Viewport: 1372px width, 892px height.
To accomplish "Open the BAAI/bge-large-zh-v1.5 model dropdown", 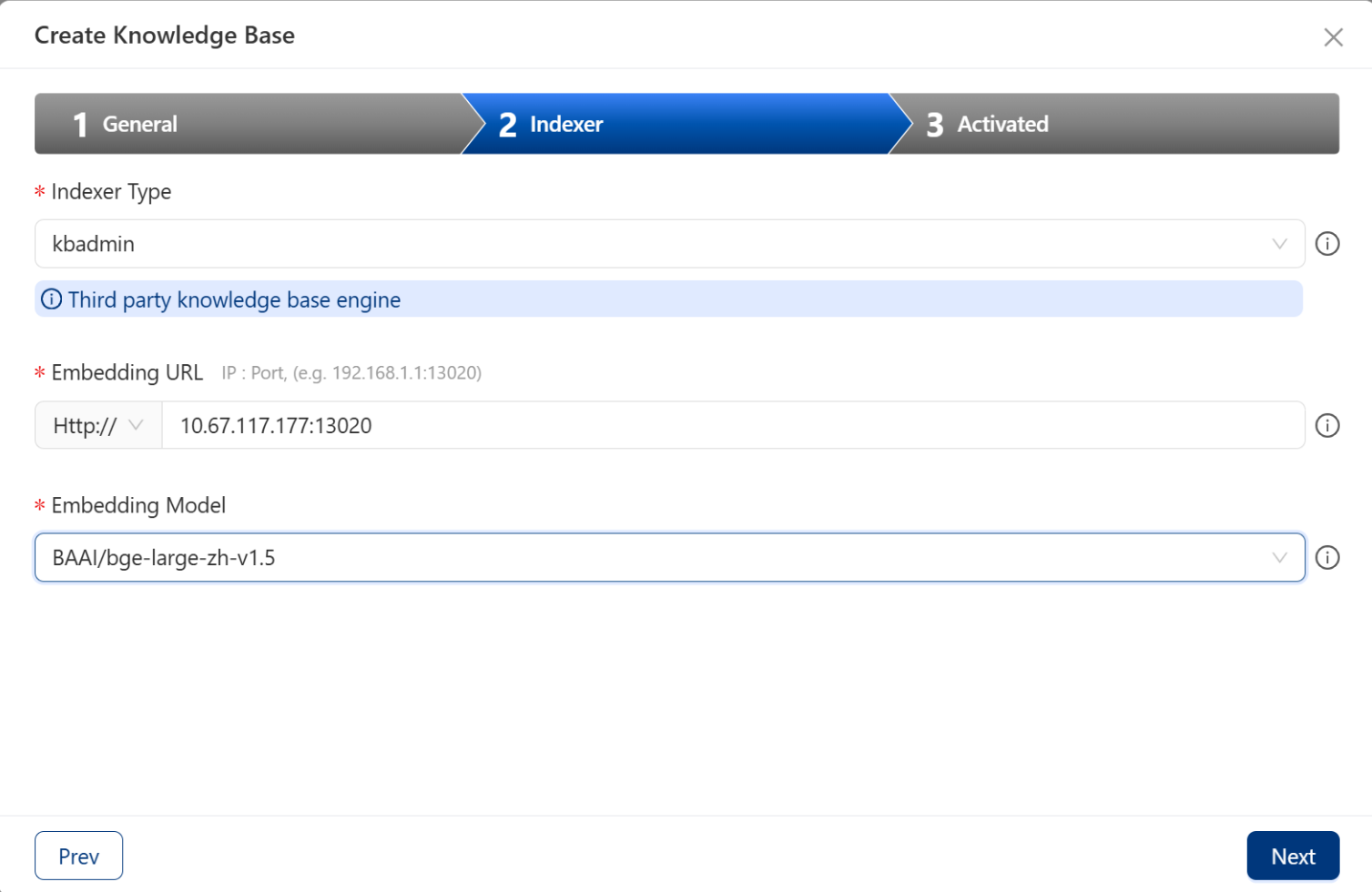I will click(656, 557).
